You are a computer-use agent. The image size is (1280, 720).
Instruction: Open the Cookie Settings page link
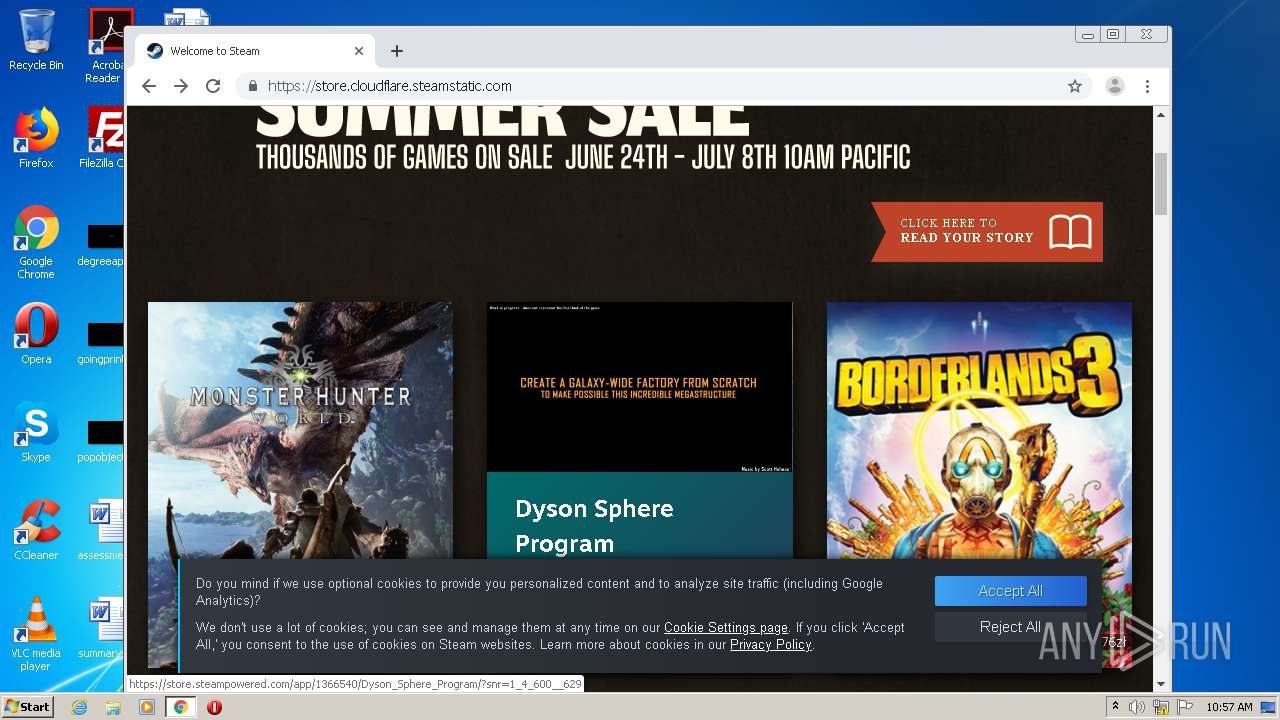click(726, 628)
